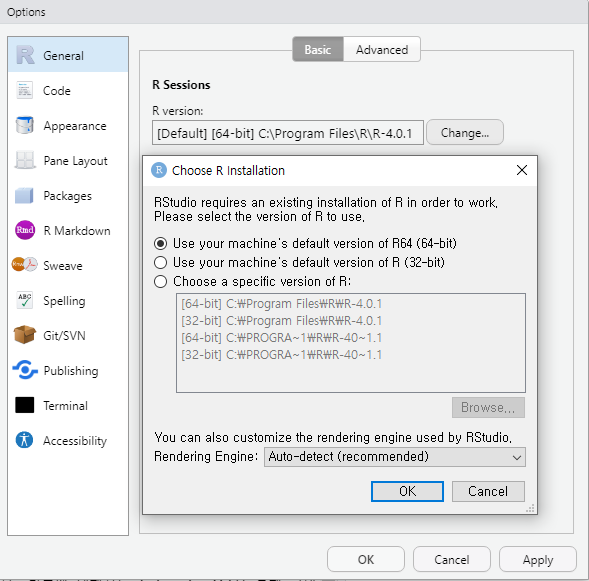Select default R64 64-bit radio option
The height and width of the screenshot is (581, 589).
pyautogui.click(x=160, y=243)
